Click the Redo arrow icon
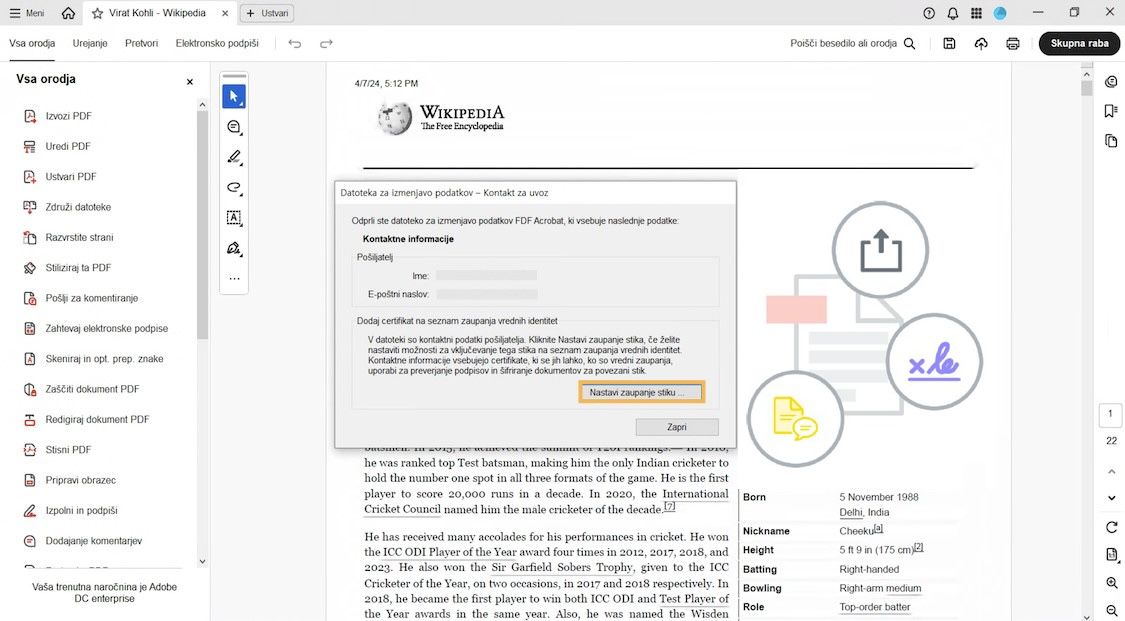This screenshot has height=621, width=1125. click(326, 44)
